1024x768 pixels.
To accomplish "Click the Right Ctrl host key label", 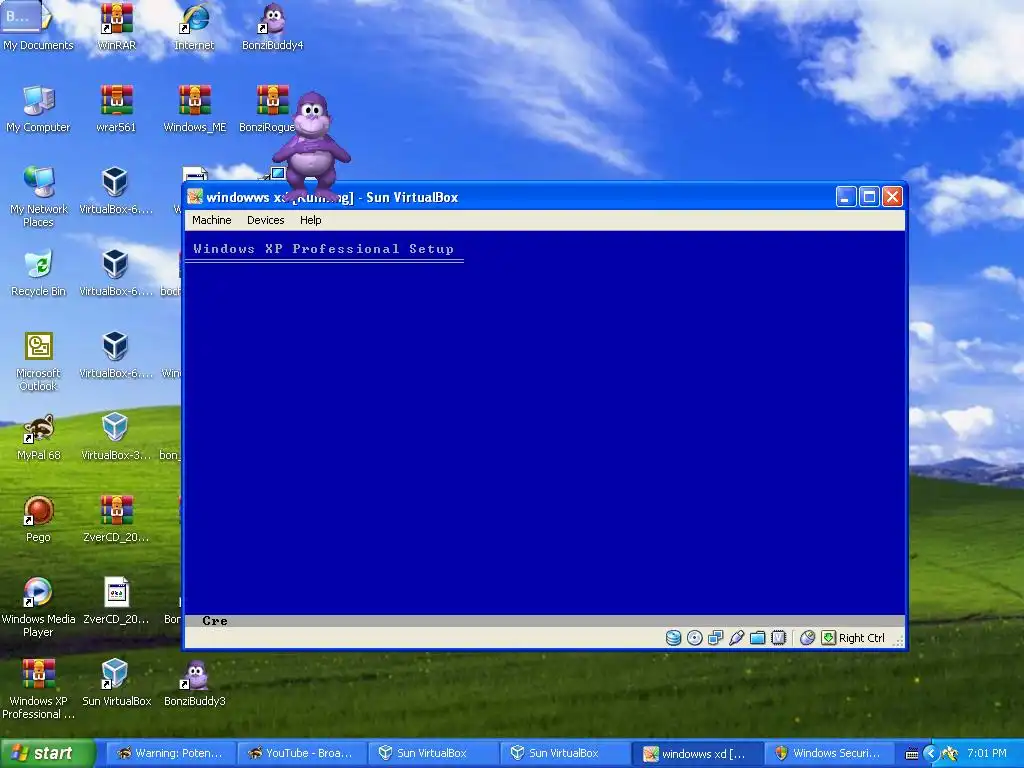I will click(861, 638).
